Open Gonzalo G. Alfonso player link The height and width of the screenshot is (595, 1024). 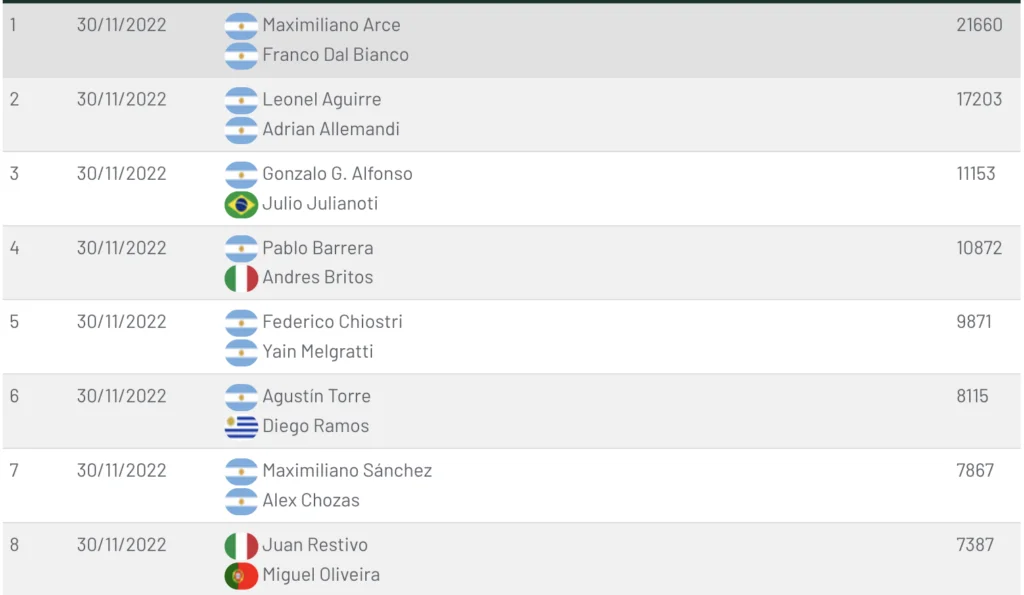coord(337,174)
